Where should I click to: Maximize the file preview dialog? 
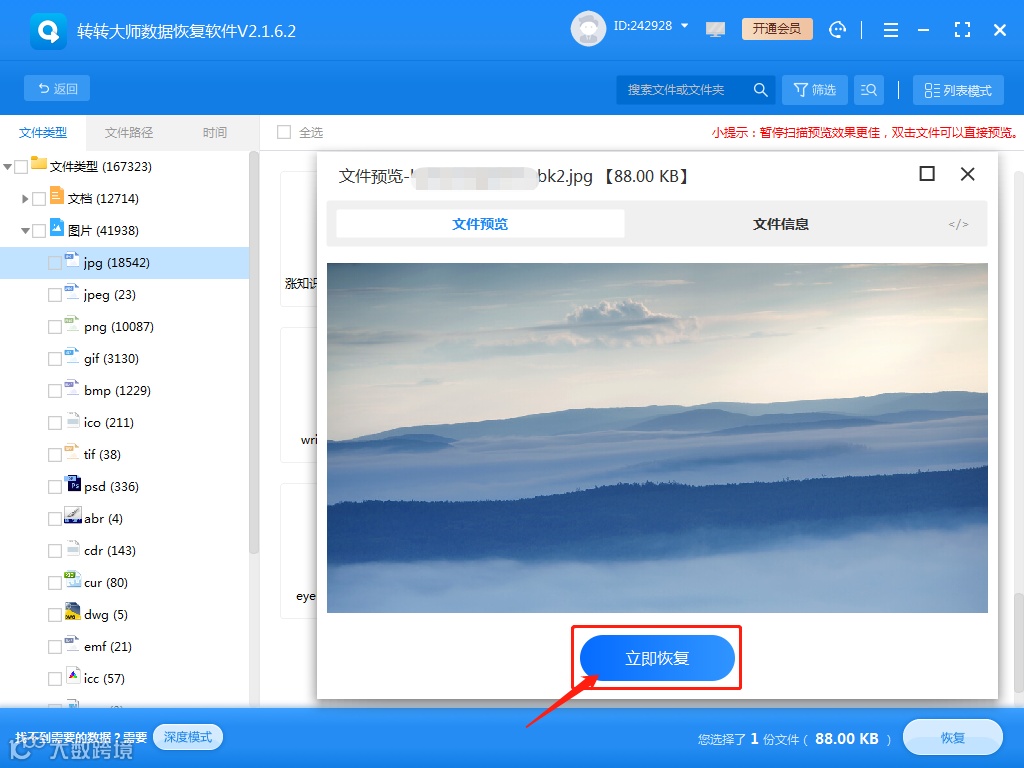(927, 174)
